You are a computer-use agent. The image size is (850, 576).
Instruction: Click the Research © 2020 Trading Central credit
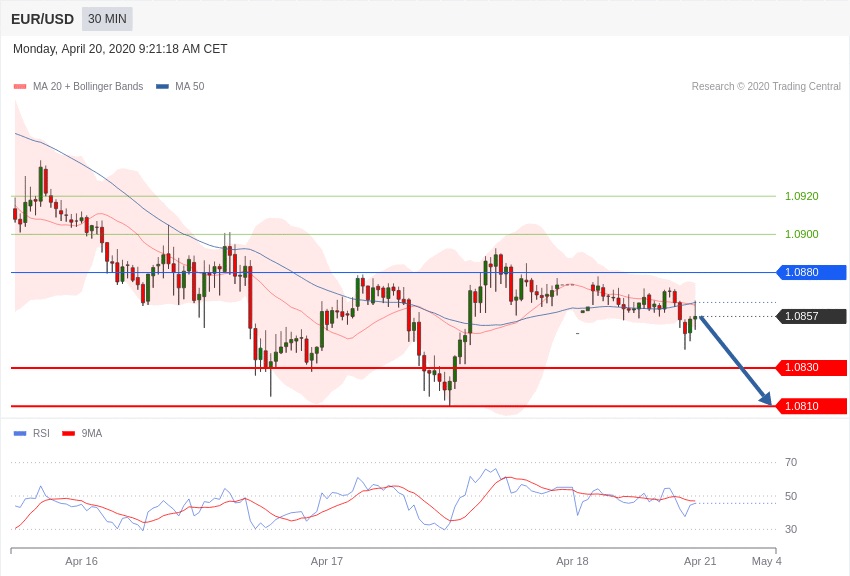click(766, 87)
